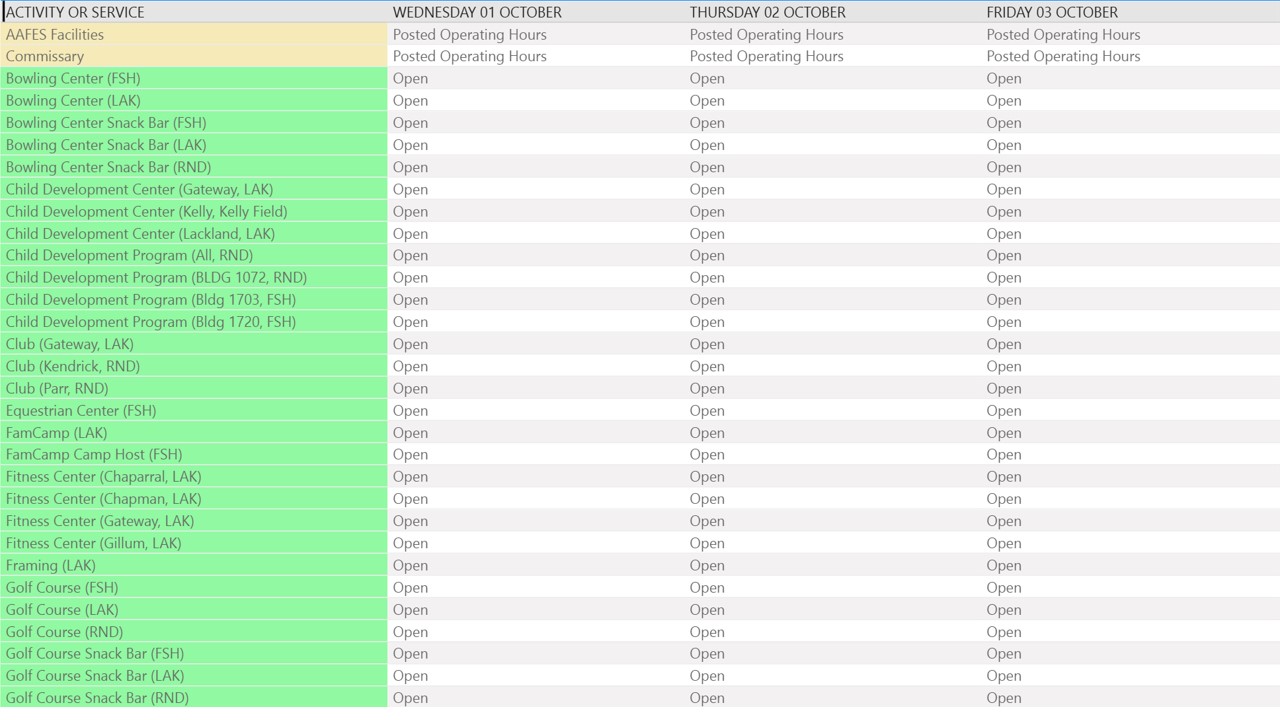Select the FamCamp Camp Host (FSH) cell
Viewport: 1280px width, 720px height.
click(94, 454)
